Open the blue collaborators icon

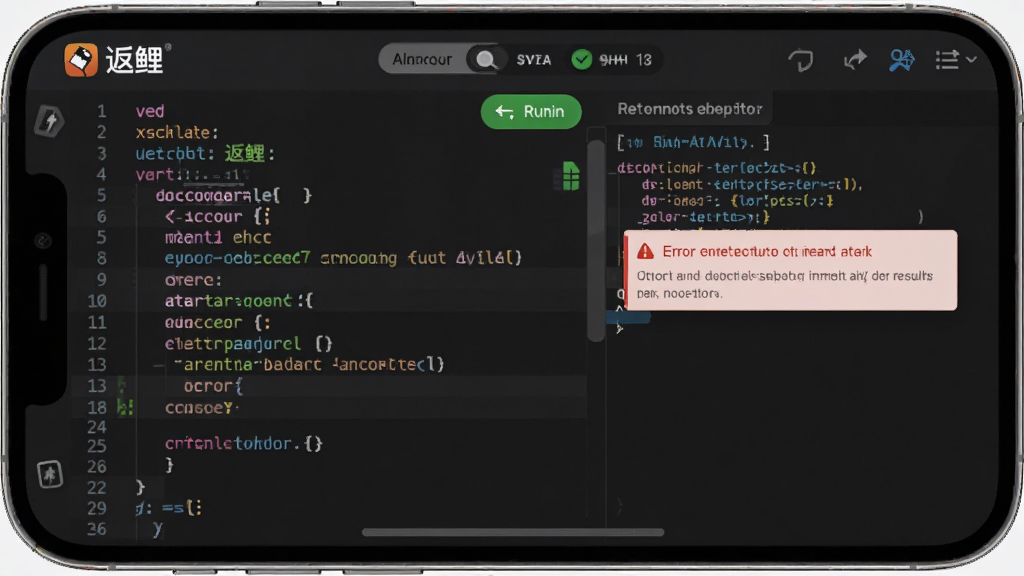tap(902, 60)
